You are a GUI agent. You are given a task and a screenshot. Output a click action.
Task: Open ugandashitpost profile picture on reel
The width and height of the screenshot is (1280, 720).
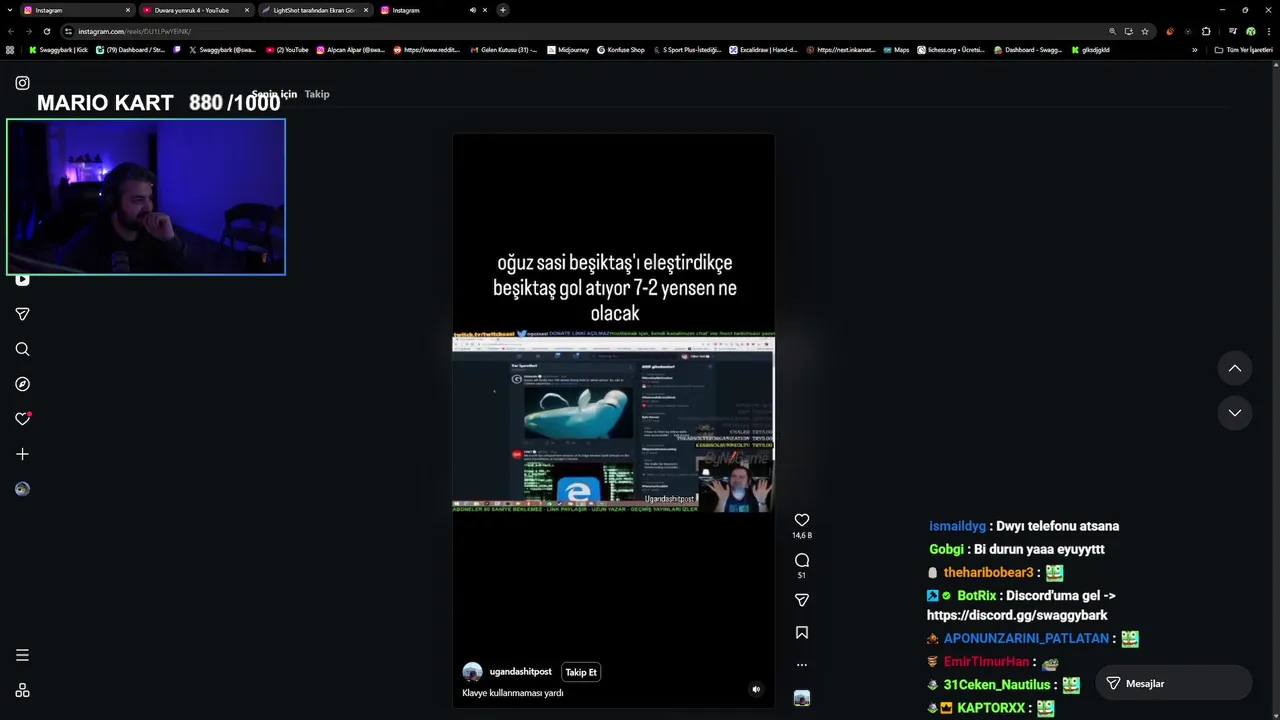click(x=472, y=672)
